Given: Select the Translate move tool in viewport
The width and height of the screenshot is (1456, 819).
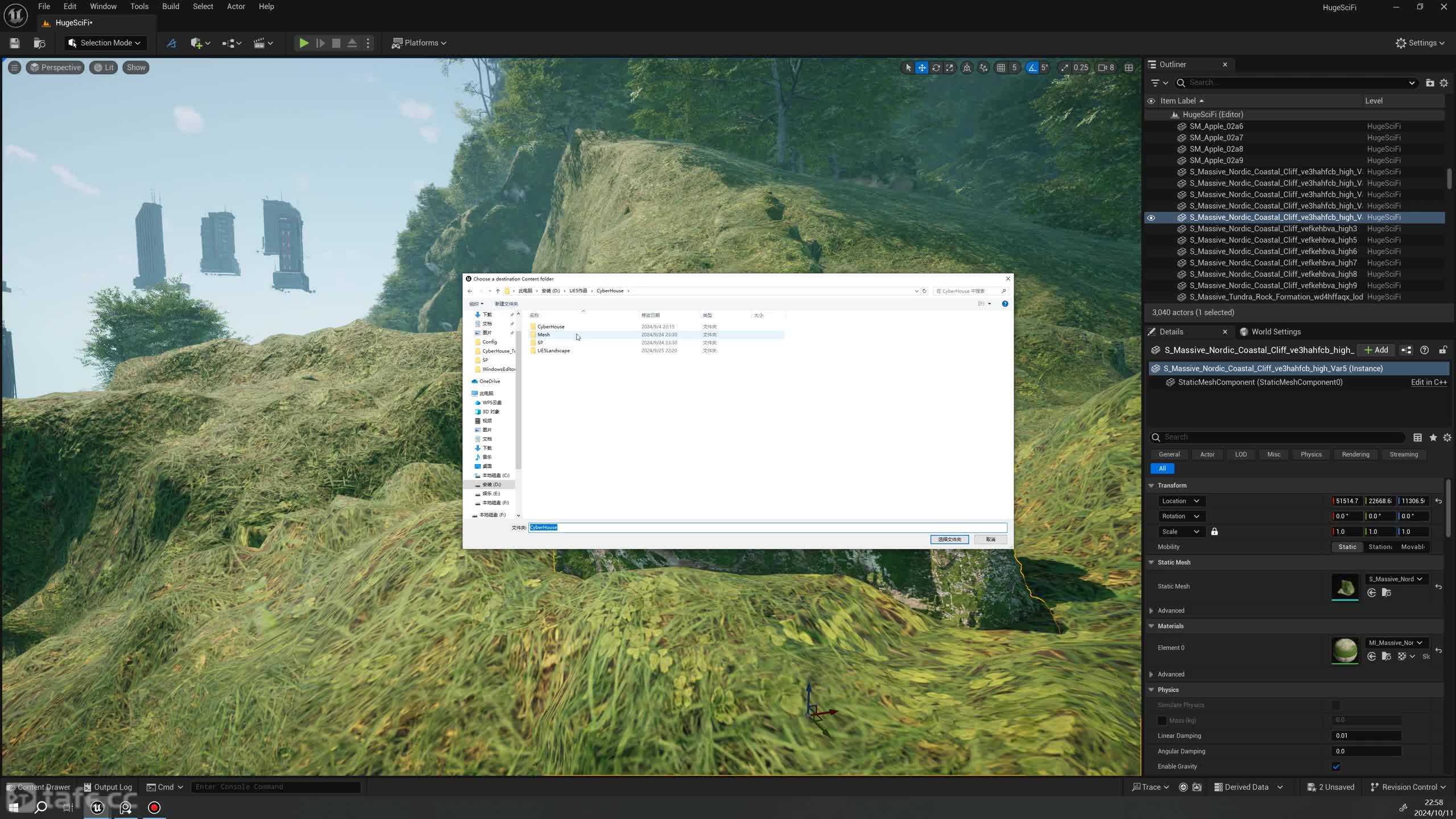Looking at the screenshot, I should (x=922, y=68).
